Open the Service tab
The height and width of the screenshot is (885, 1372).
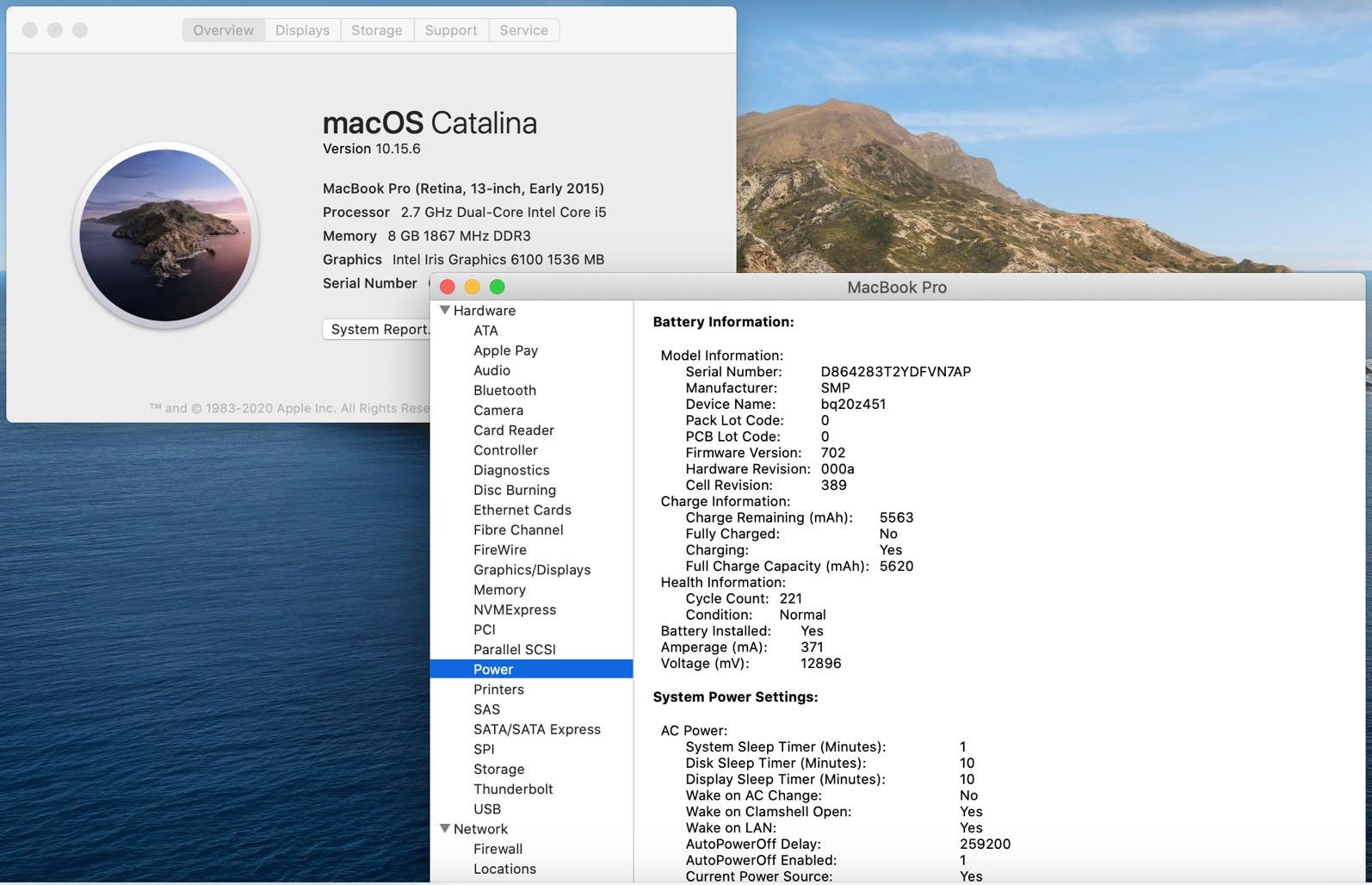tap(523, 30)
